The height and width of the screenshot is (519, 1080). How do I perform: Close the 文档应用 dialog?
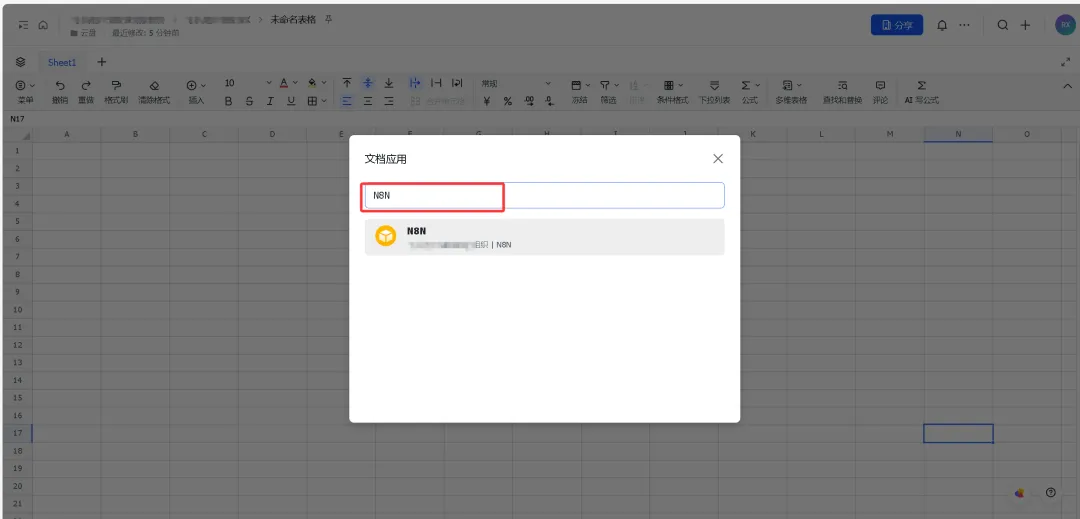tap(718, 159)
